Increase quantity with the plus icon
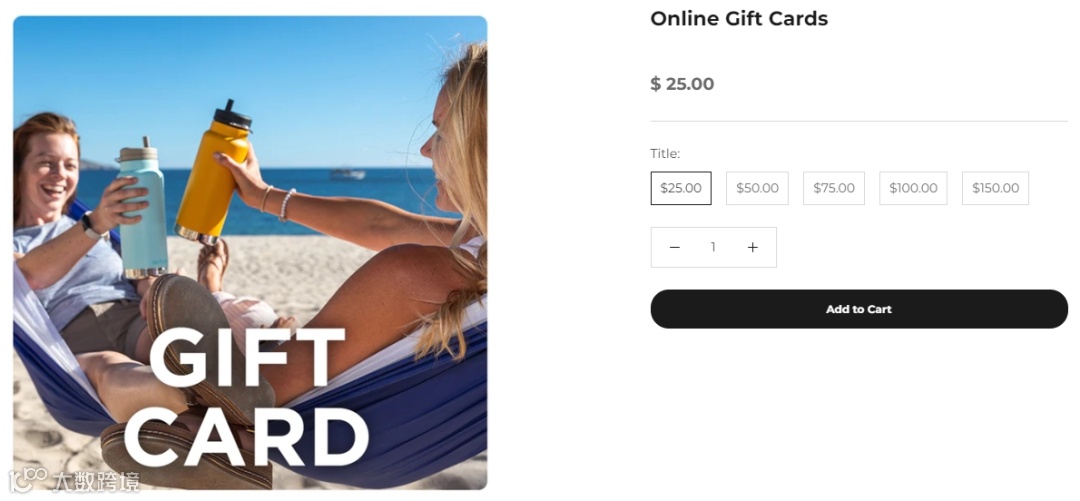 [752, 247]
